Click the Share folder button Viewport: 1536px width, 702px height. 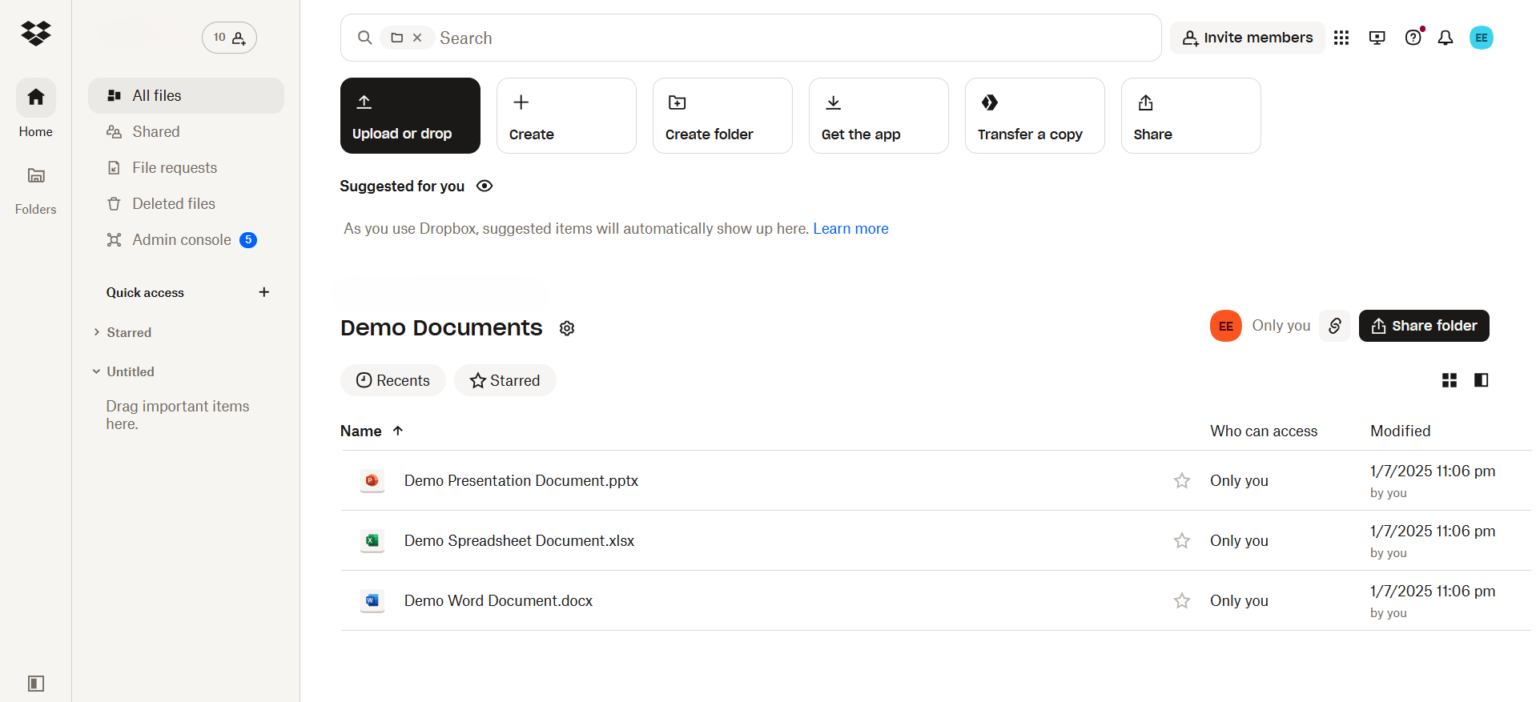point(1423,325)
